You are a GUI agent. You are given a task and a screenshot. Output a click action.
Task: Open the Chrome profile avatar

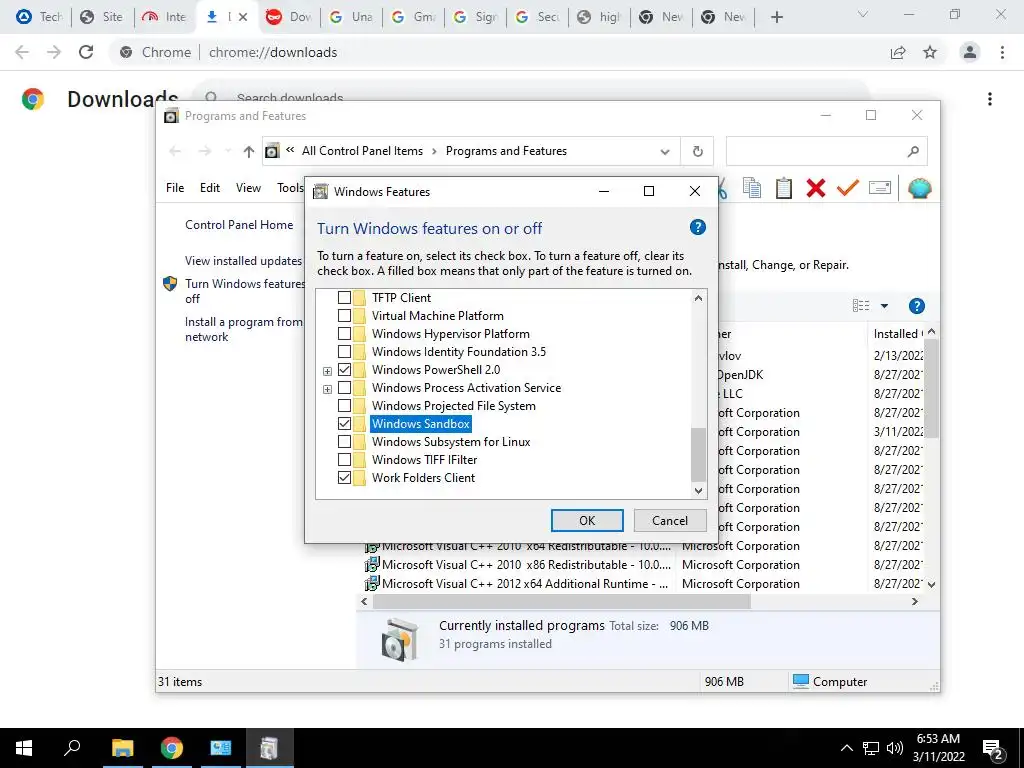[970, 52]
